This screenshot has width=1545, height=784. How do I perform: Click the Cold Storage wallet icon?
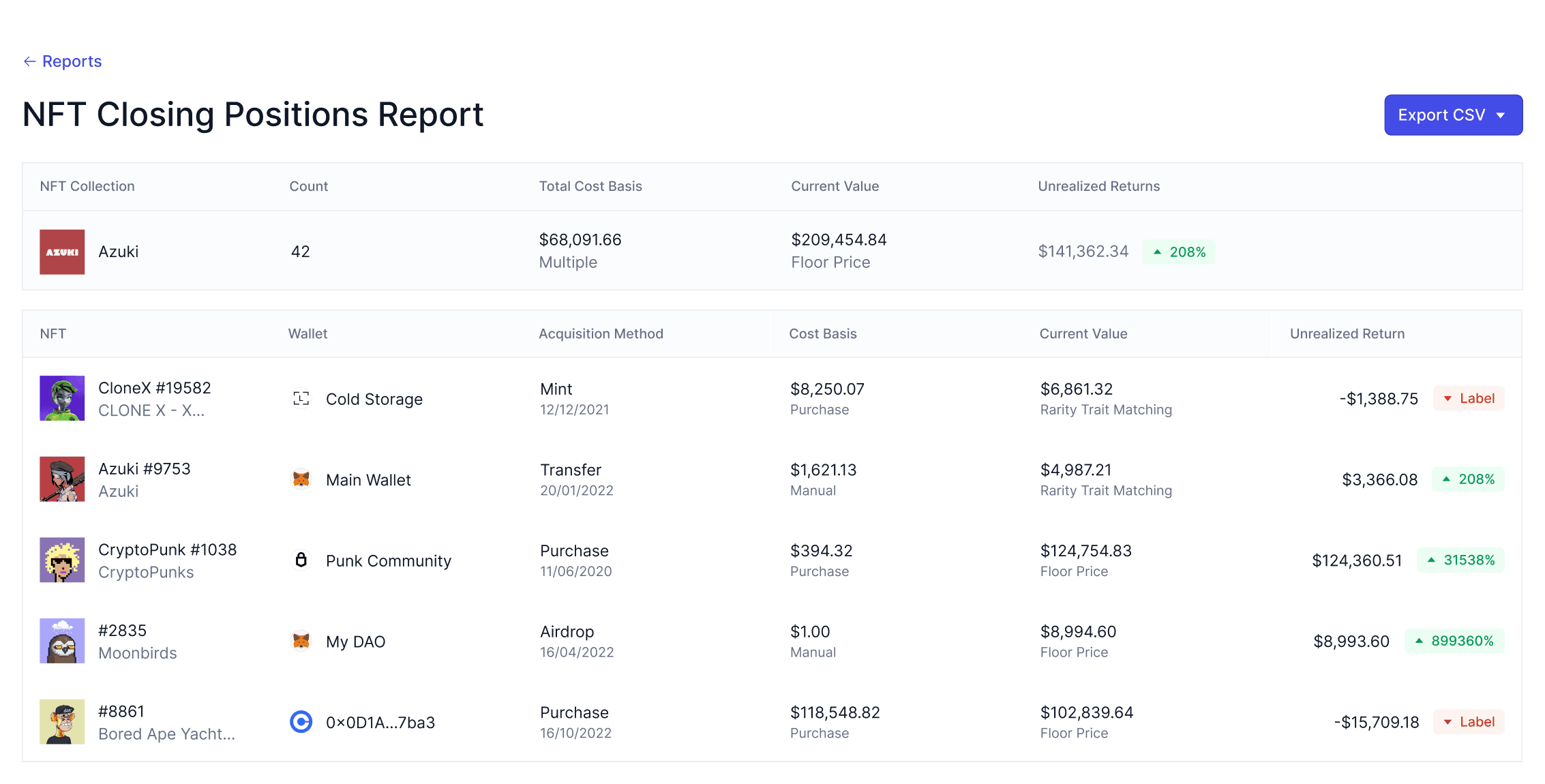pyautogui.click(x=301, y=399)
